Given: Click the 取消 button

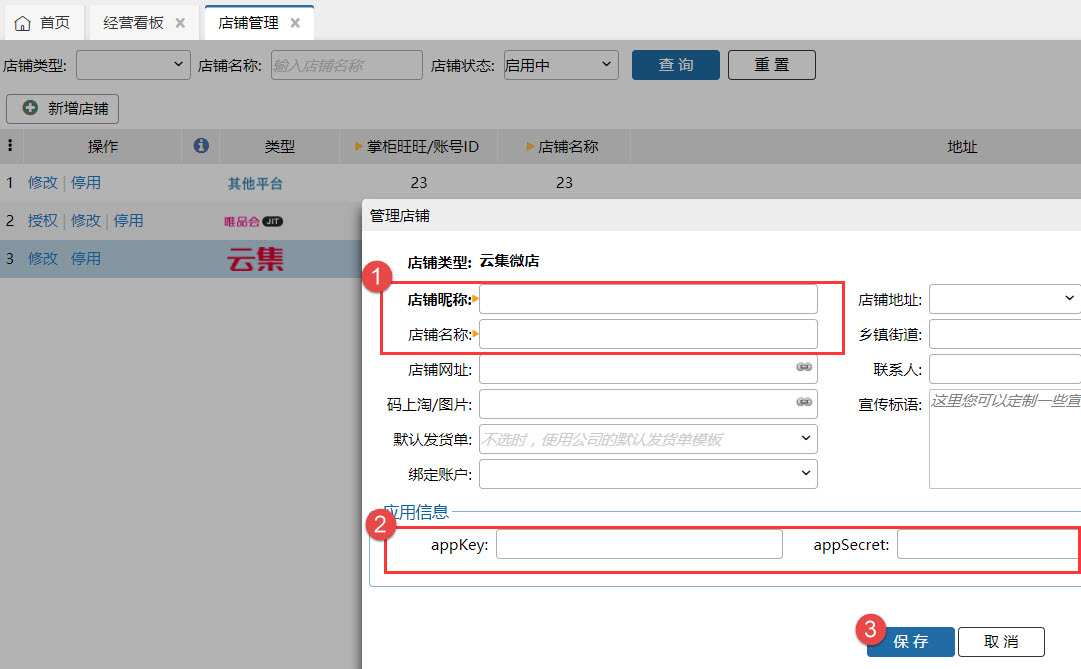Looking at the screenshot, I should pos(1001,642).
